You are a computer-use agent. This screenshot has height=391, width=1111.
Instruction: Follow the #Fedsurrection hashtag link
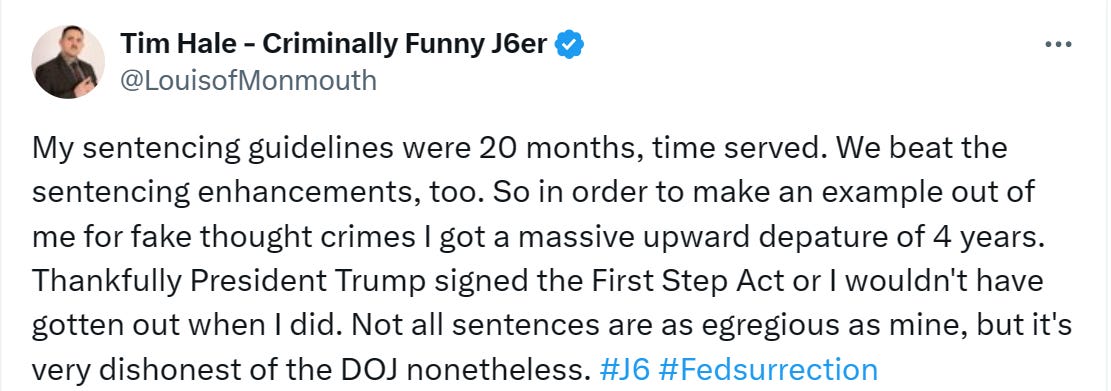coord(768,370)
